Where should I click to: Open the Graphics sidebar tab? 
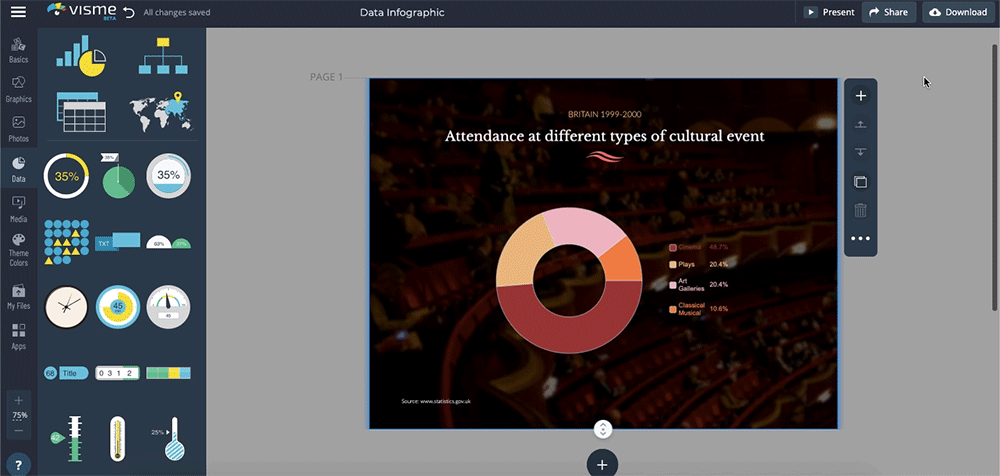[18, 89]
